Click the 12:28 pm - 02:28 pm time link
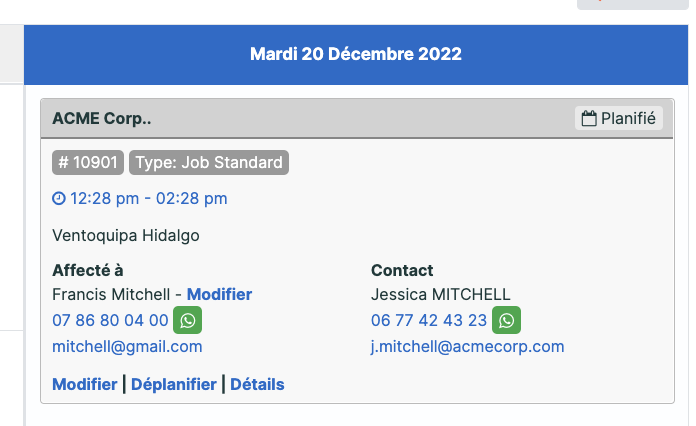 click(148, 198)
